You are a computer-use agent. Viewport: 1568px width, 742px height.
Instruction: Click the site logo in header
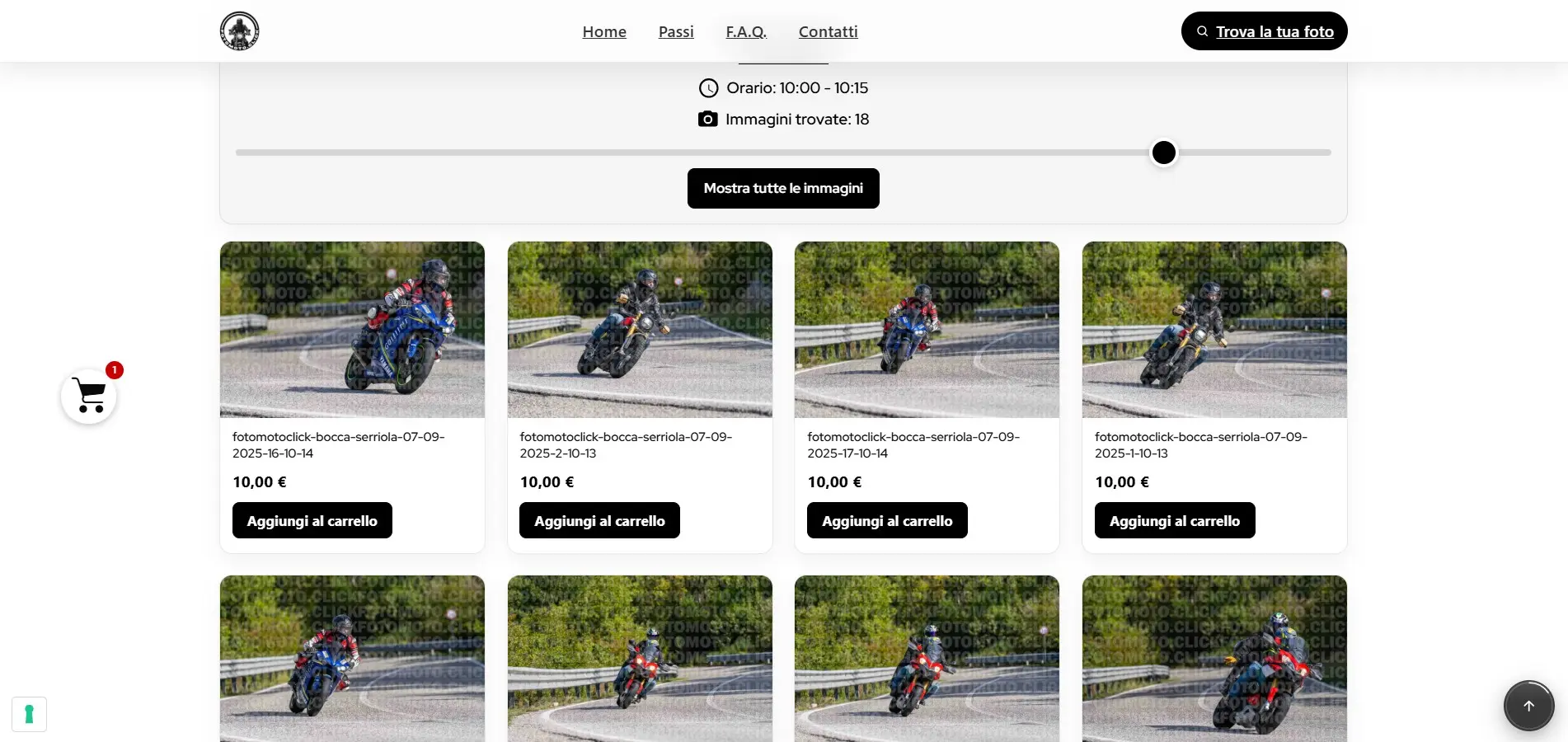coord(240,31)
